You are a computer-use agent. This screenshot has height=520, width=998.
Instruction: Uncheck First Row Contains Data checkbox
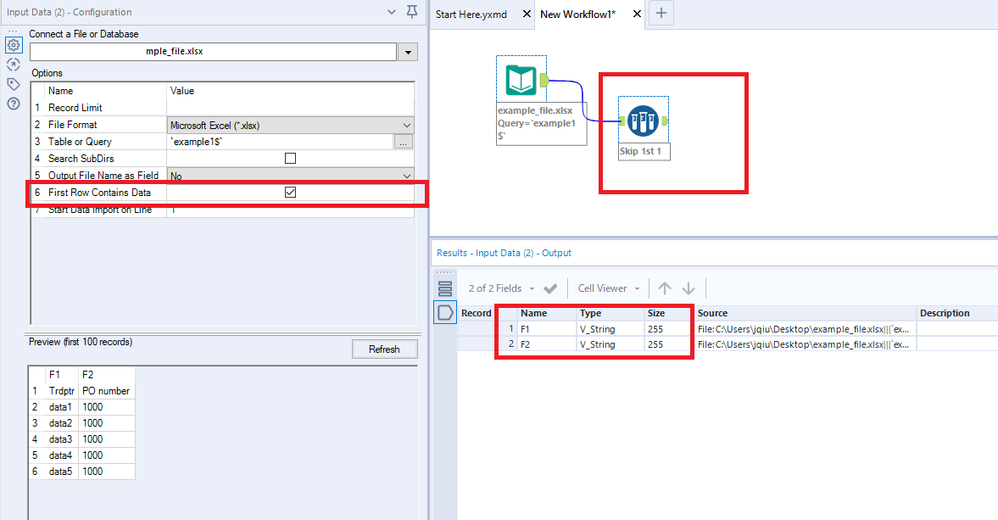(x=290, y=192)
